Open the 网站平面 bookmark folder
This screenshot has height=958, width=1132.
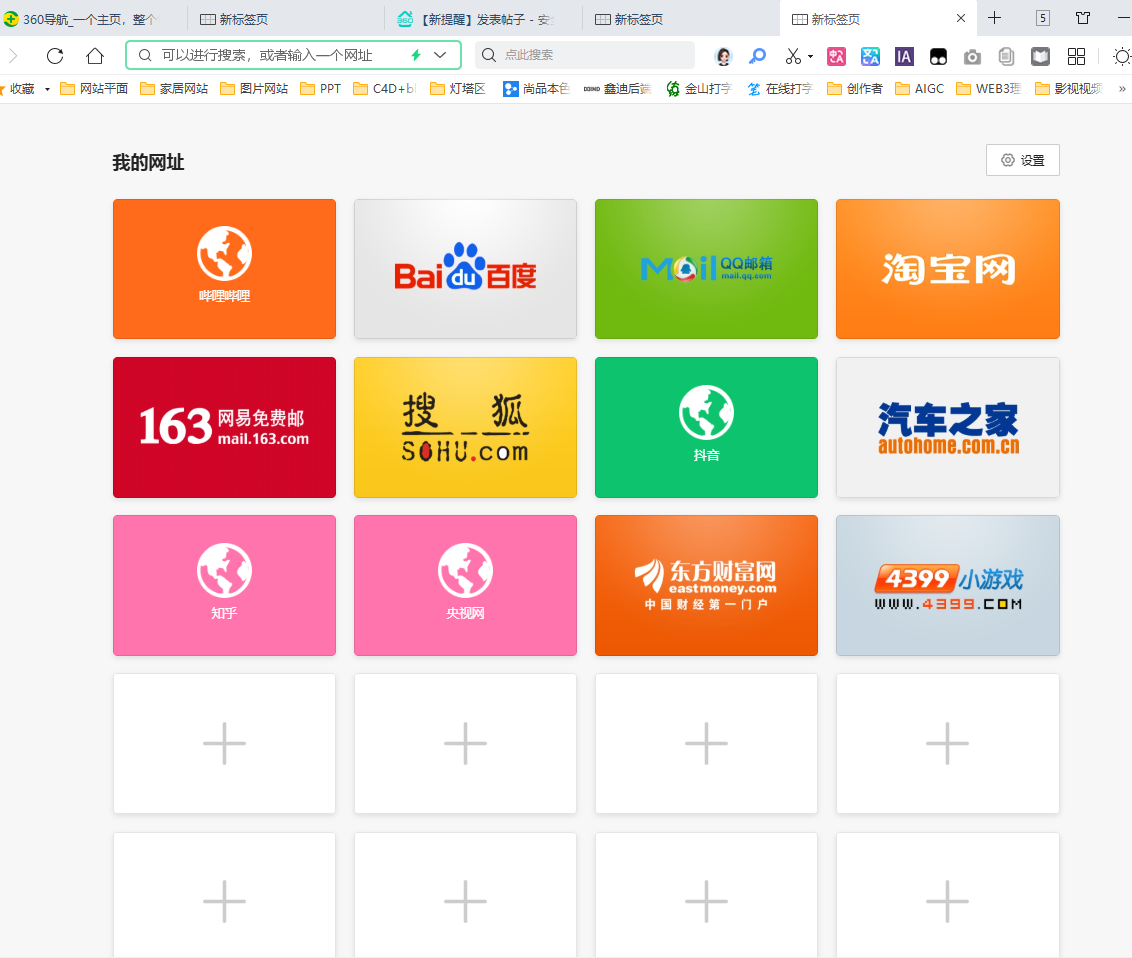click(95, 89)
